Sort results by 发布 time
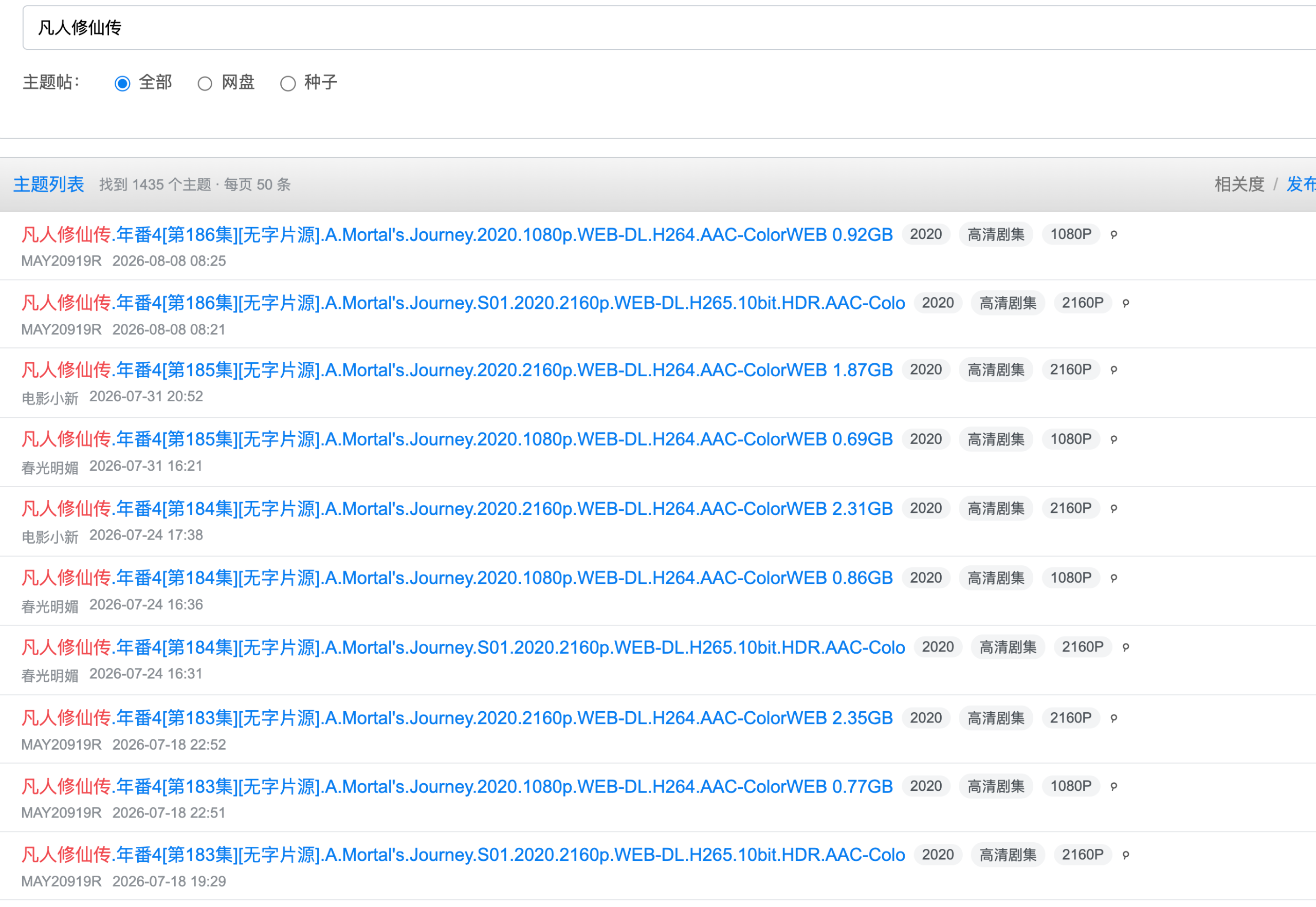 1301,184
